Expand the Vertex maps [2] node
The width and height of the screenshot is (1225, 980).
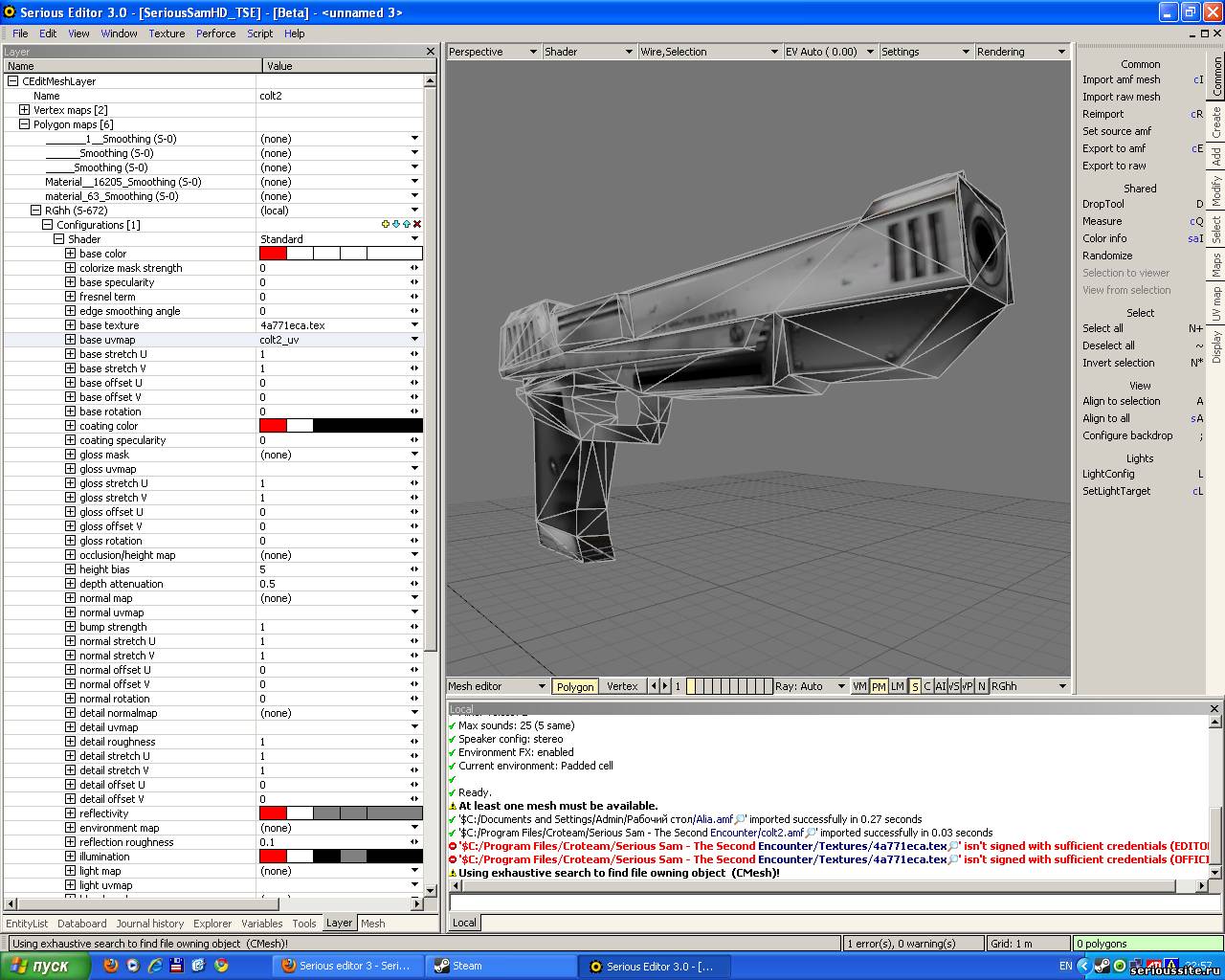point(24,110)
